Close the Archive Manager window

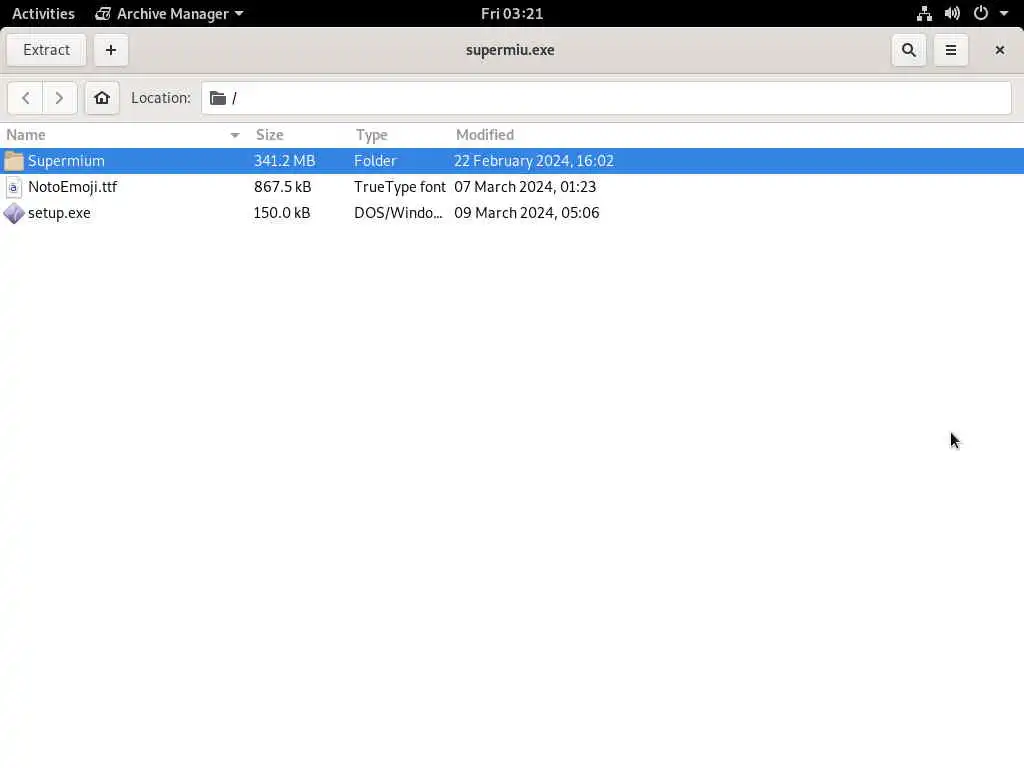tap(999, 50)
